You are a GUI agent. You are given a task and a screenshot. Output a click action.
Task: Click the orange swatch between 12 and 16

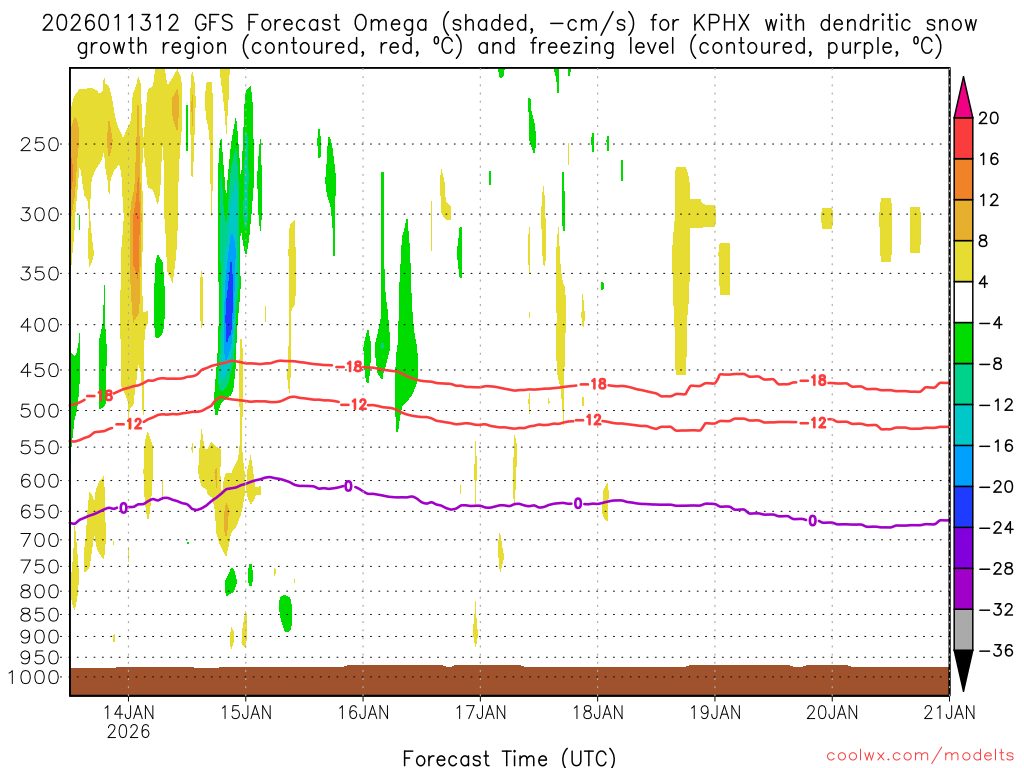[963, 180]
